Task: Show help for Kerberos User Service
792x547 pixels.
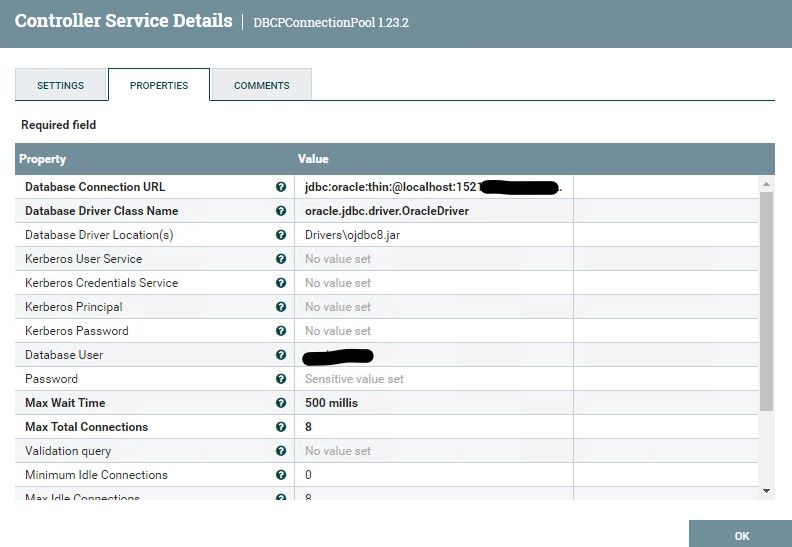Action: click(x=281, y=259)
